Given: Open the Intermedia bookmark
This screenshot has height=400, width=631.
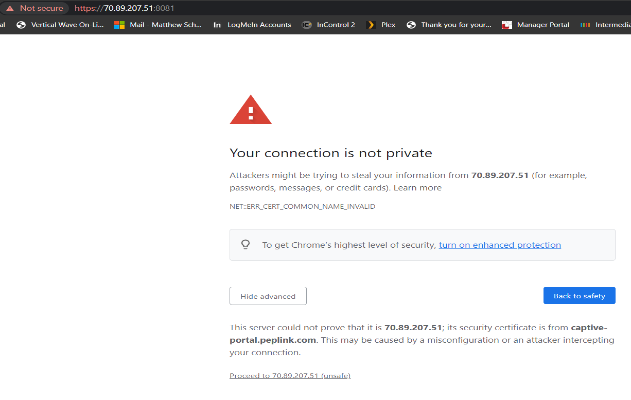Looking at the screenshot, I should [605, 25].
